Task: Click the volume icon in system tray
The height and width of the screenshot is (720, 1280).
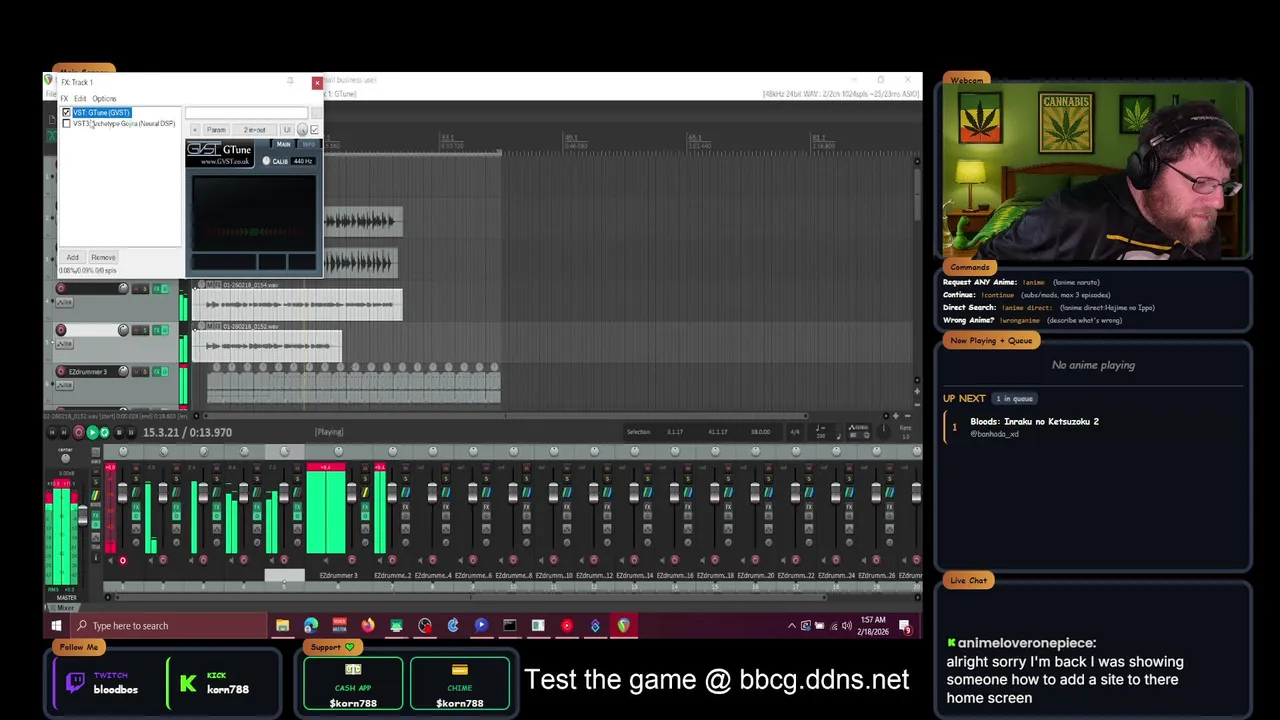Action: pyautogui.click(x=847, y=626)
